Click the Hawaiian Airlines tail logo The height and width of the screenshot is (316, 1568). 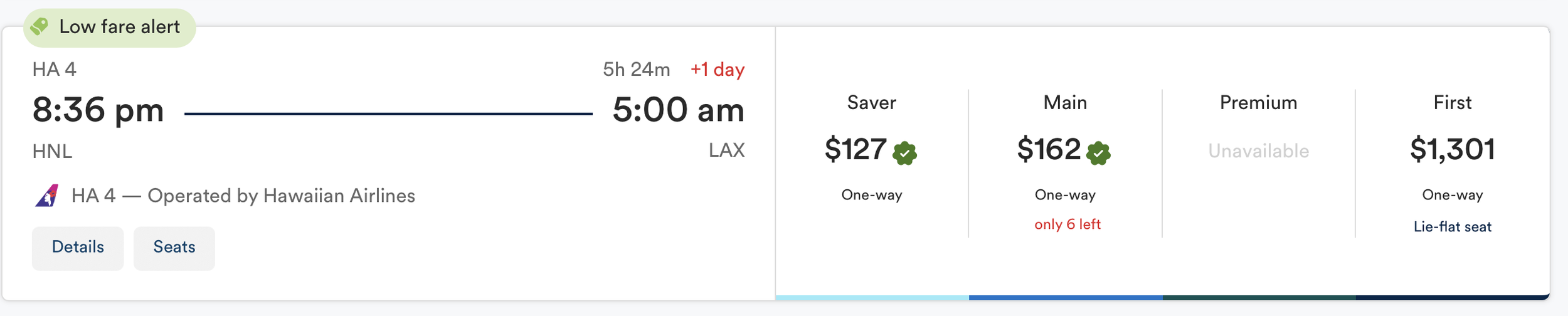pyautogui.click(x=47, y=196)
